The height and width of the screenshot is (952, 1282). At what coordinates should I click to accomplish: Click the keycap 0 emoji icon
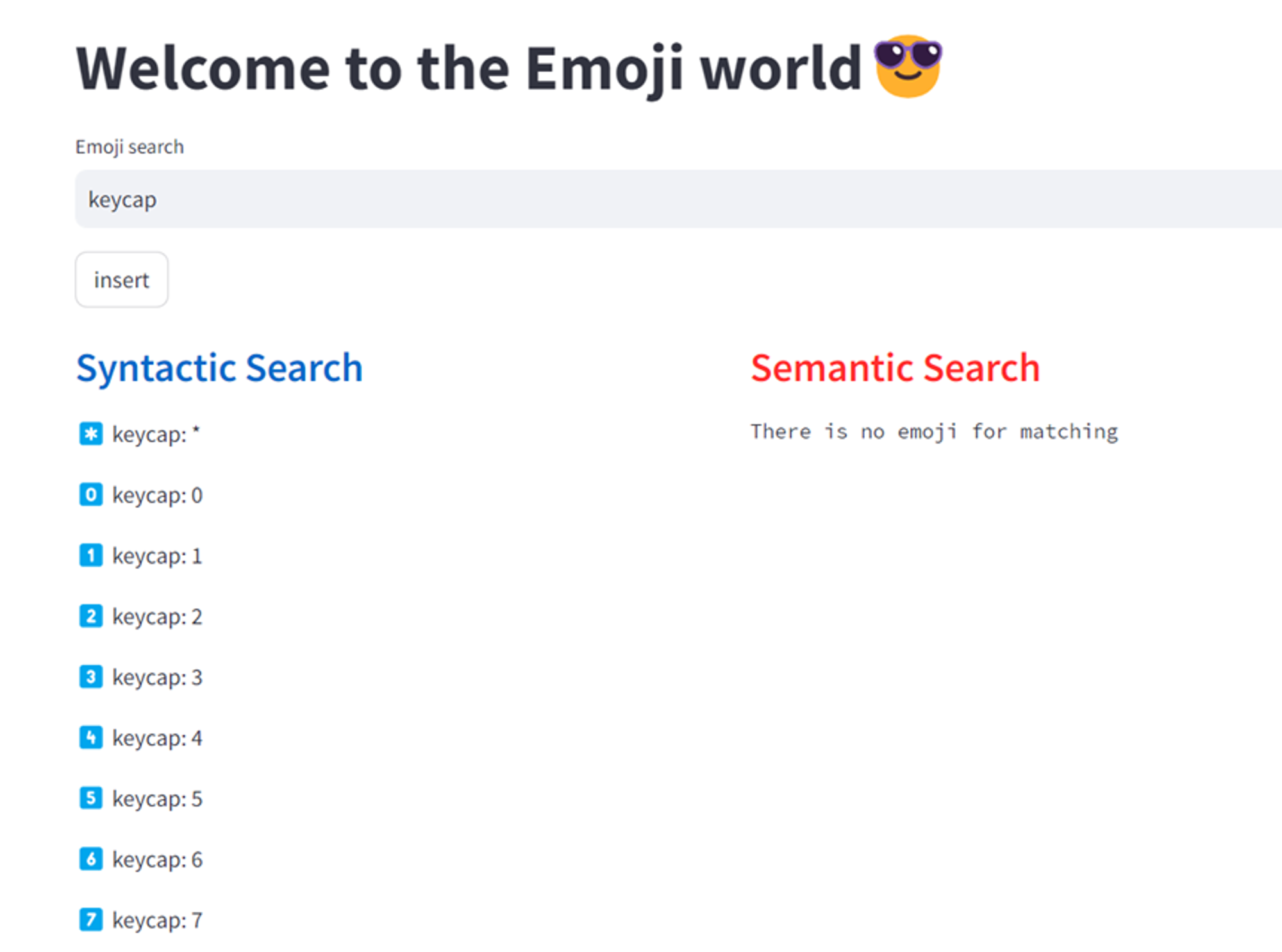coord(90,495)
